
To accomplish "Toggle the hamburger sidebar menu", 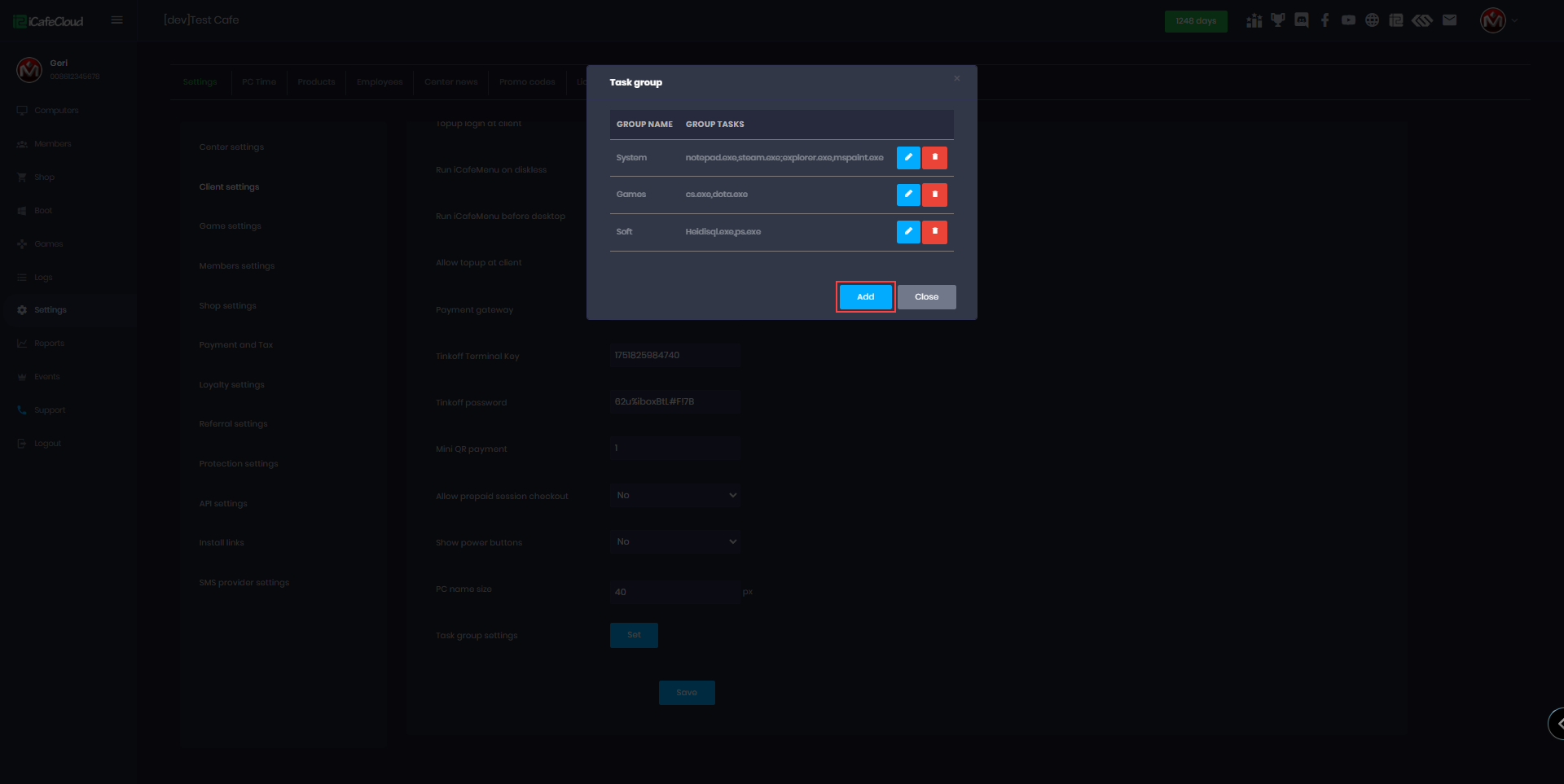I will [x=117, y=20].
